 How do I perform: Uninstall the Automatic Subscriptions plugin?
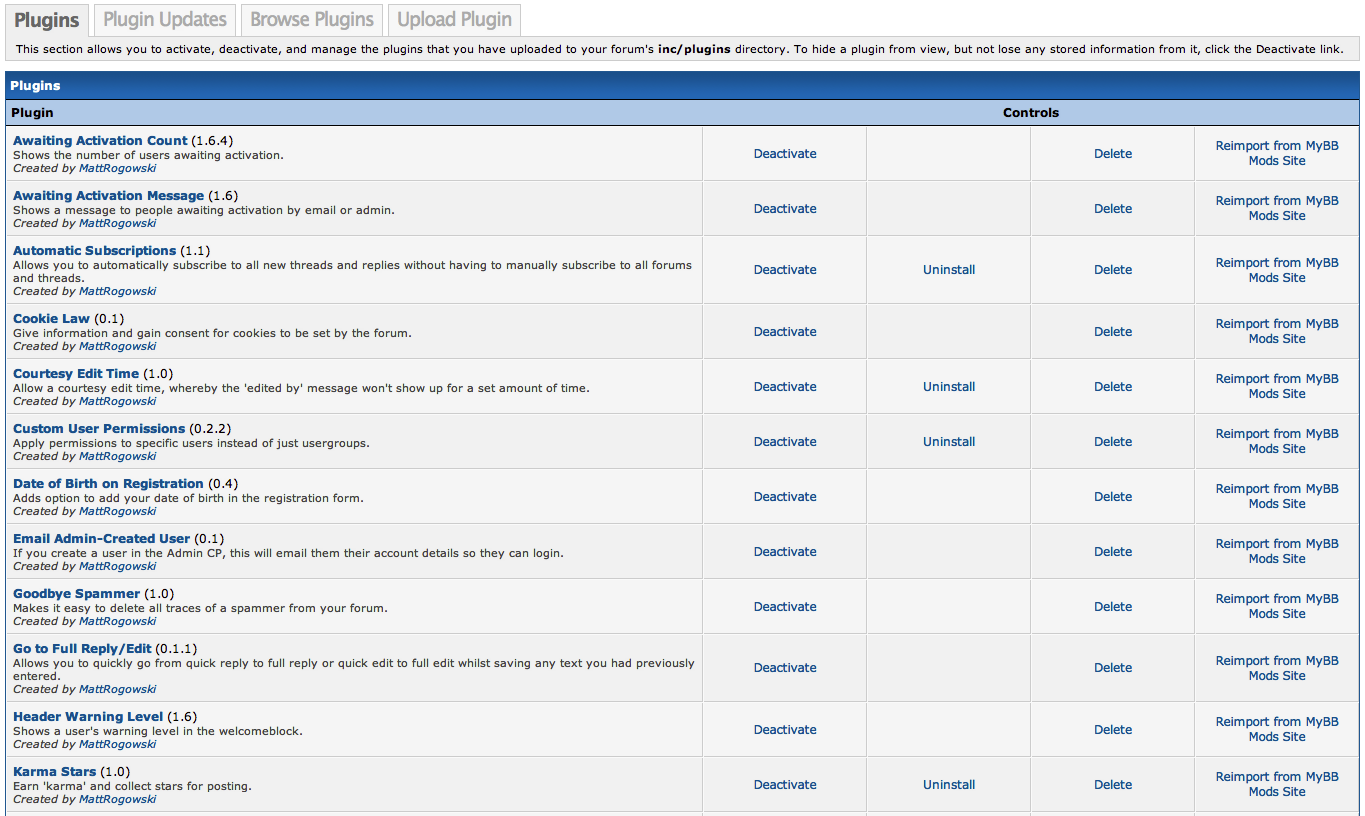point(948,270)
